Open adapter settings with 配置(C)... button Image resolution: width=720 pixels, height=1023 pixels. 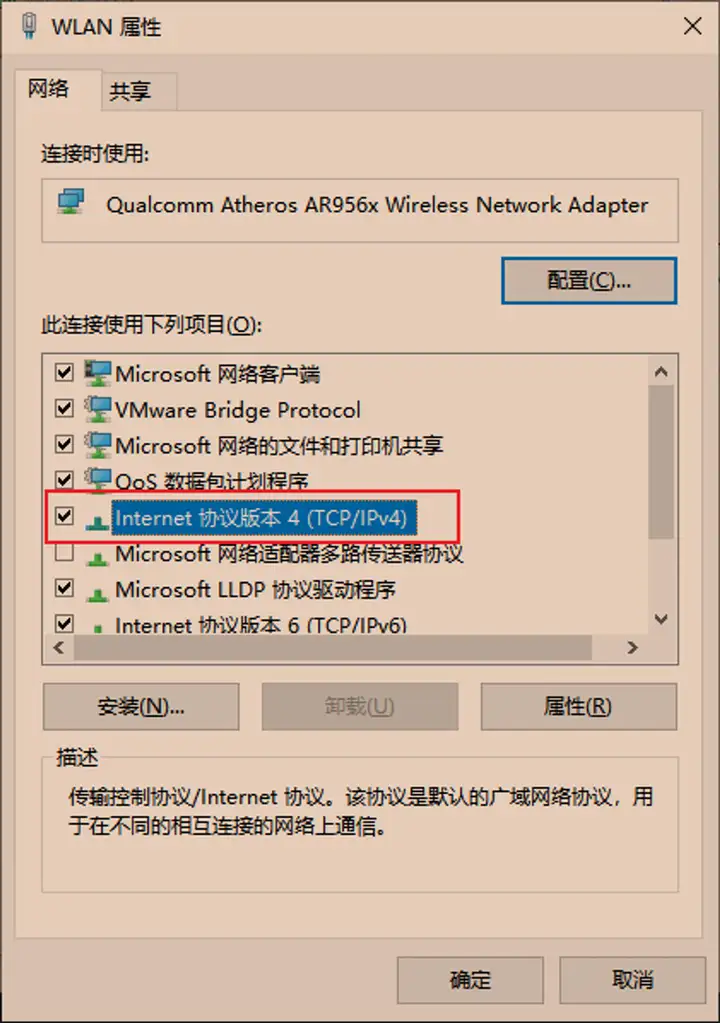coord(589,280)
